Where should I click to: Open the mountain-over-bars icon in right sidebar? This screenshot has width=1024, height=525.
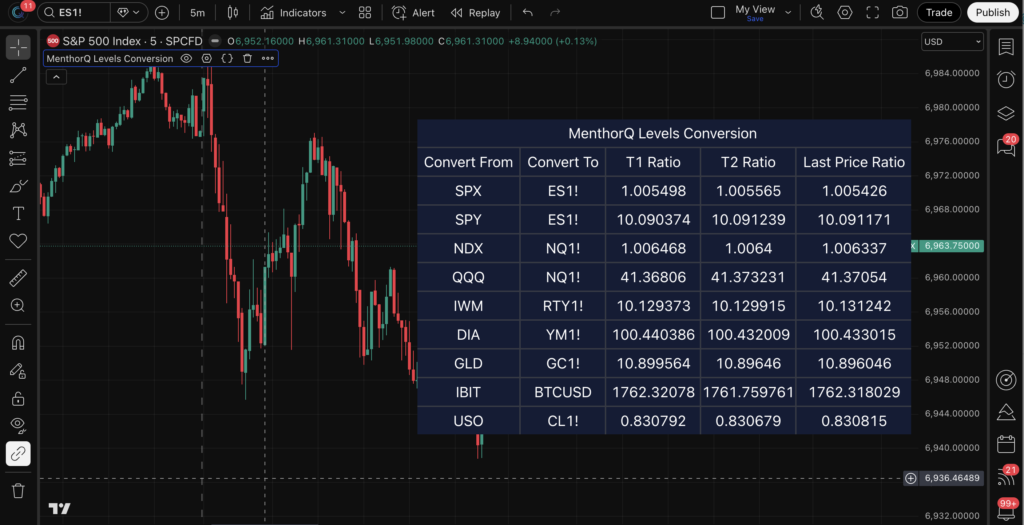pos(1006,412)
